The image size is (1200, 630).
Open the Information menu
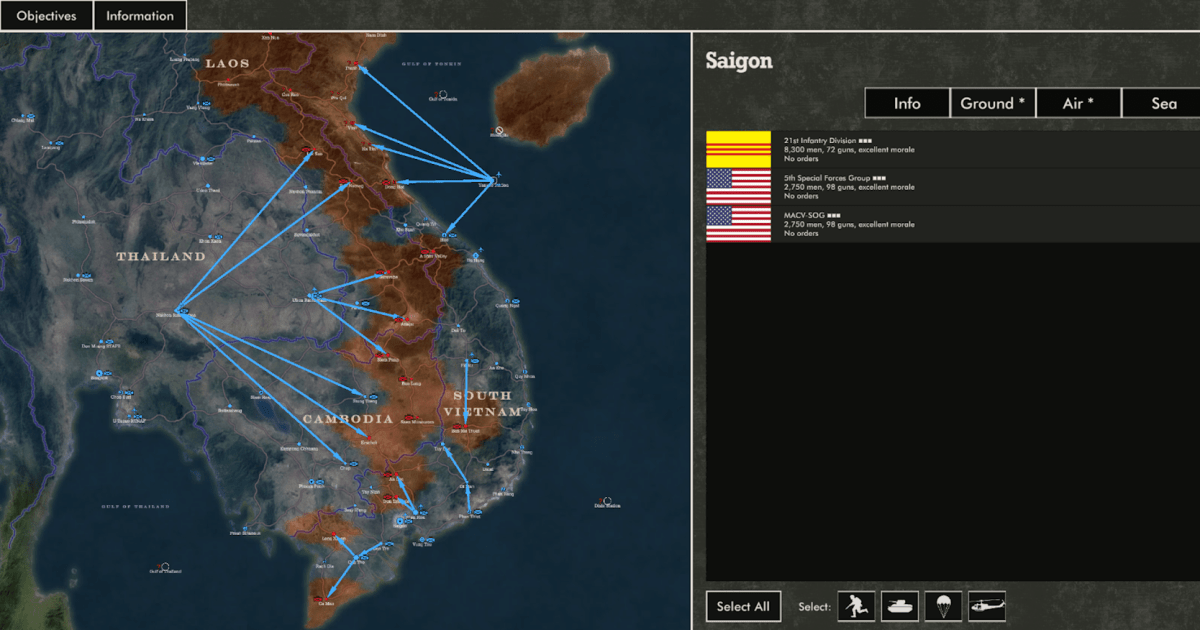click(140, 16)
